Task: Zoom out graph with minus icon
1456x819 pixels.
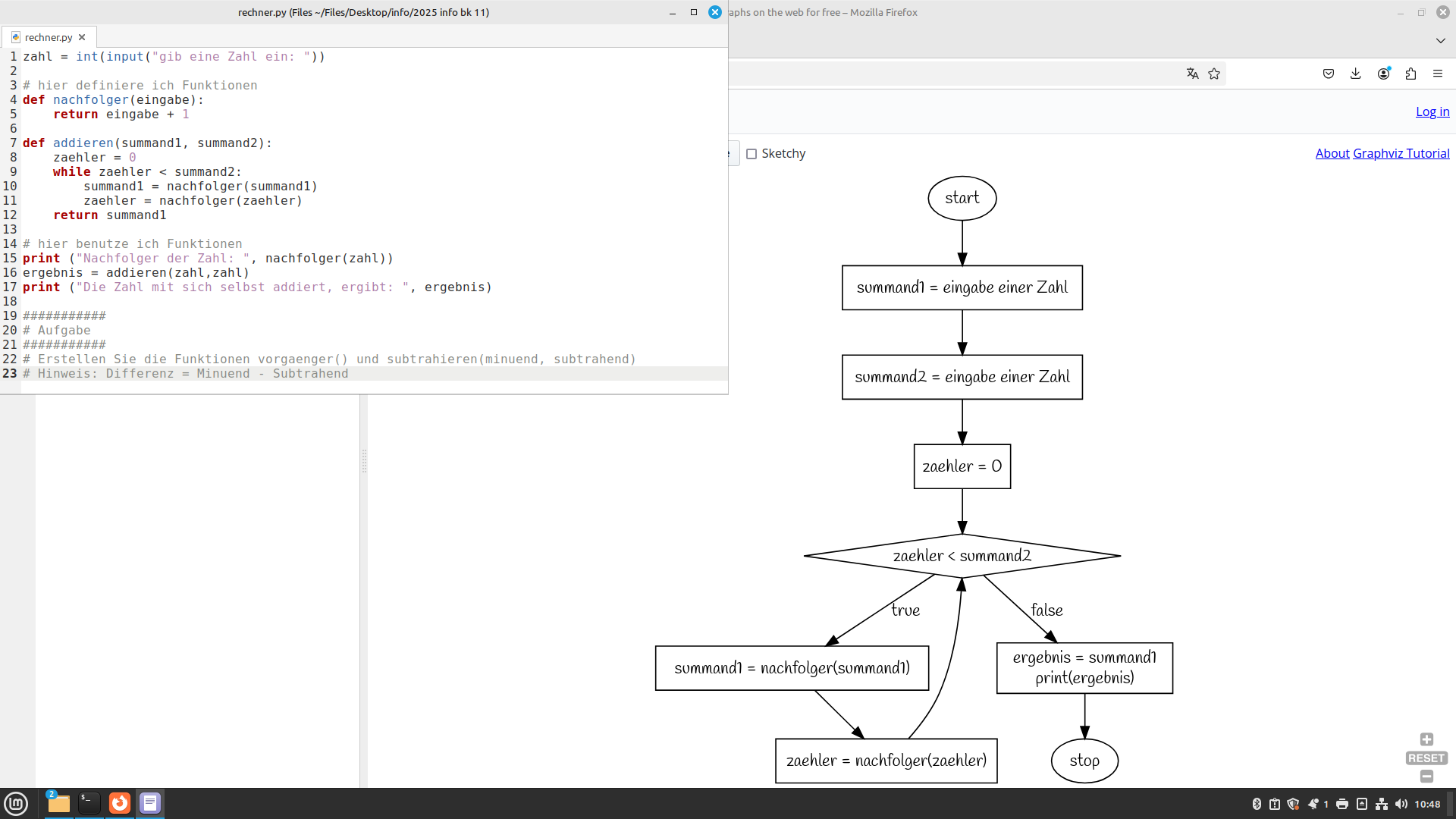Action: coord(1426,777)
